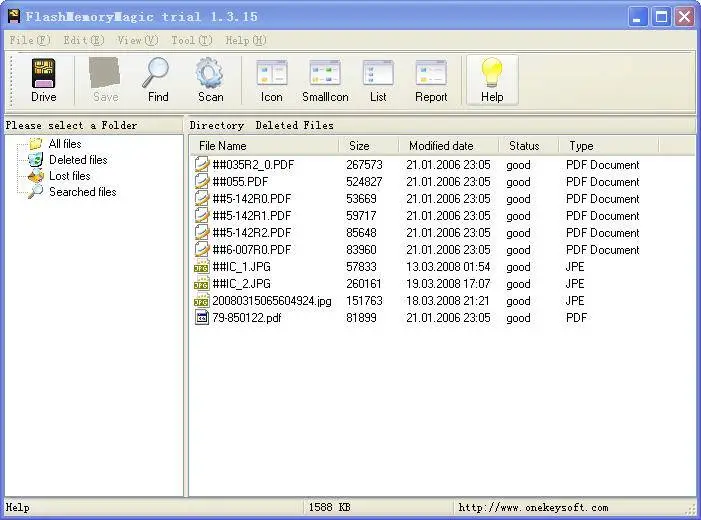Click Type cell PDF of 79-850122.pdf
Image resolution: width=701 pixels, height=520 pixels.
pyautogui.click(x=576, y=318)
